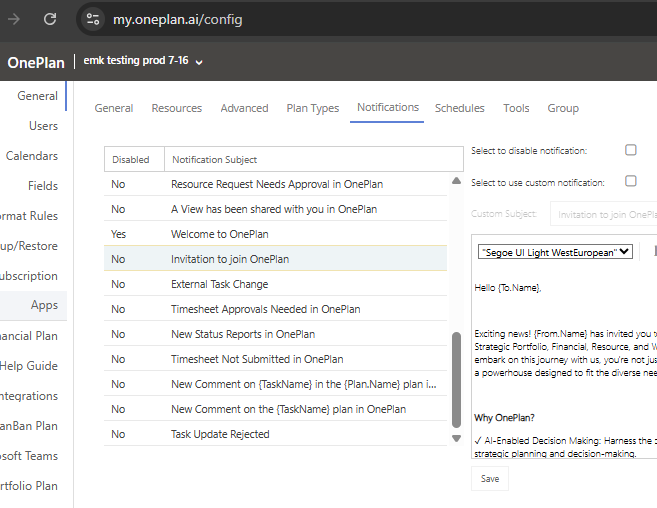Select New Comment on {TaskName} in {Plan.Name} row
The image size is (657, 508).
click(x=275, y=384)
